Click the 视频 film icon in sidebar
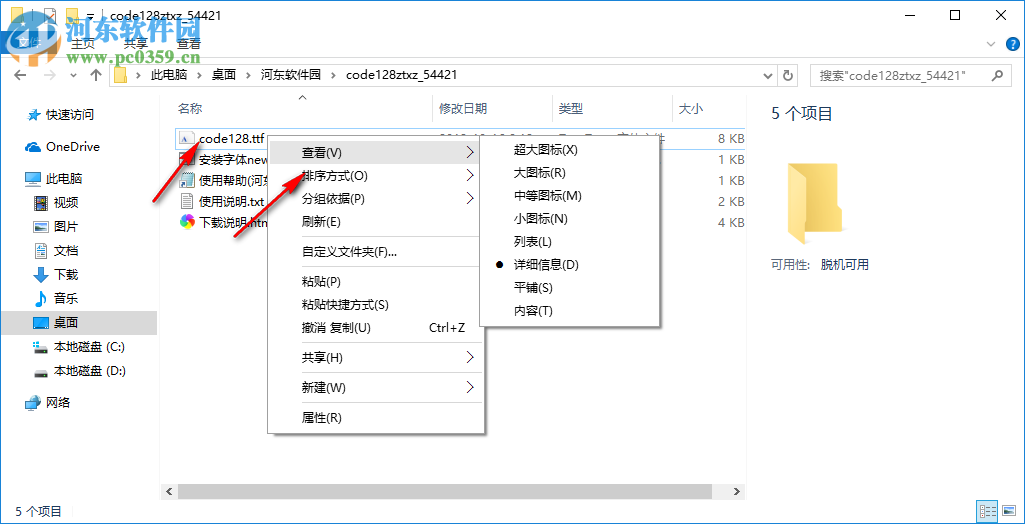Screen dimensions: 1025x524 [41, 203]
